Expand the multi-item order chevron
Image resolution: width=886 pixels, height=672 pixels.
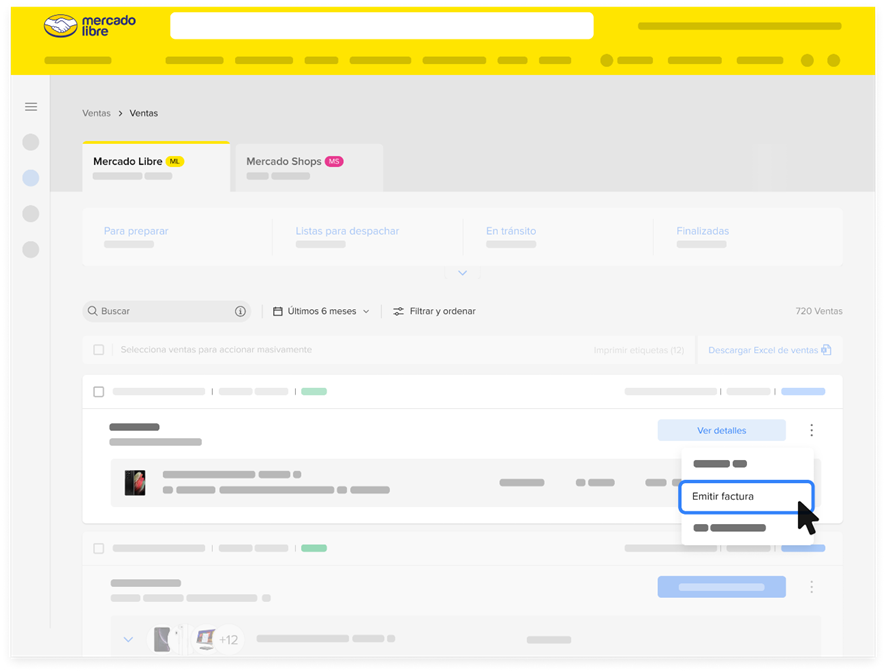tap(128, 639)
